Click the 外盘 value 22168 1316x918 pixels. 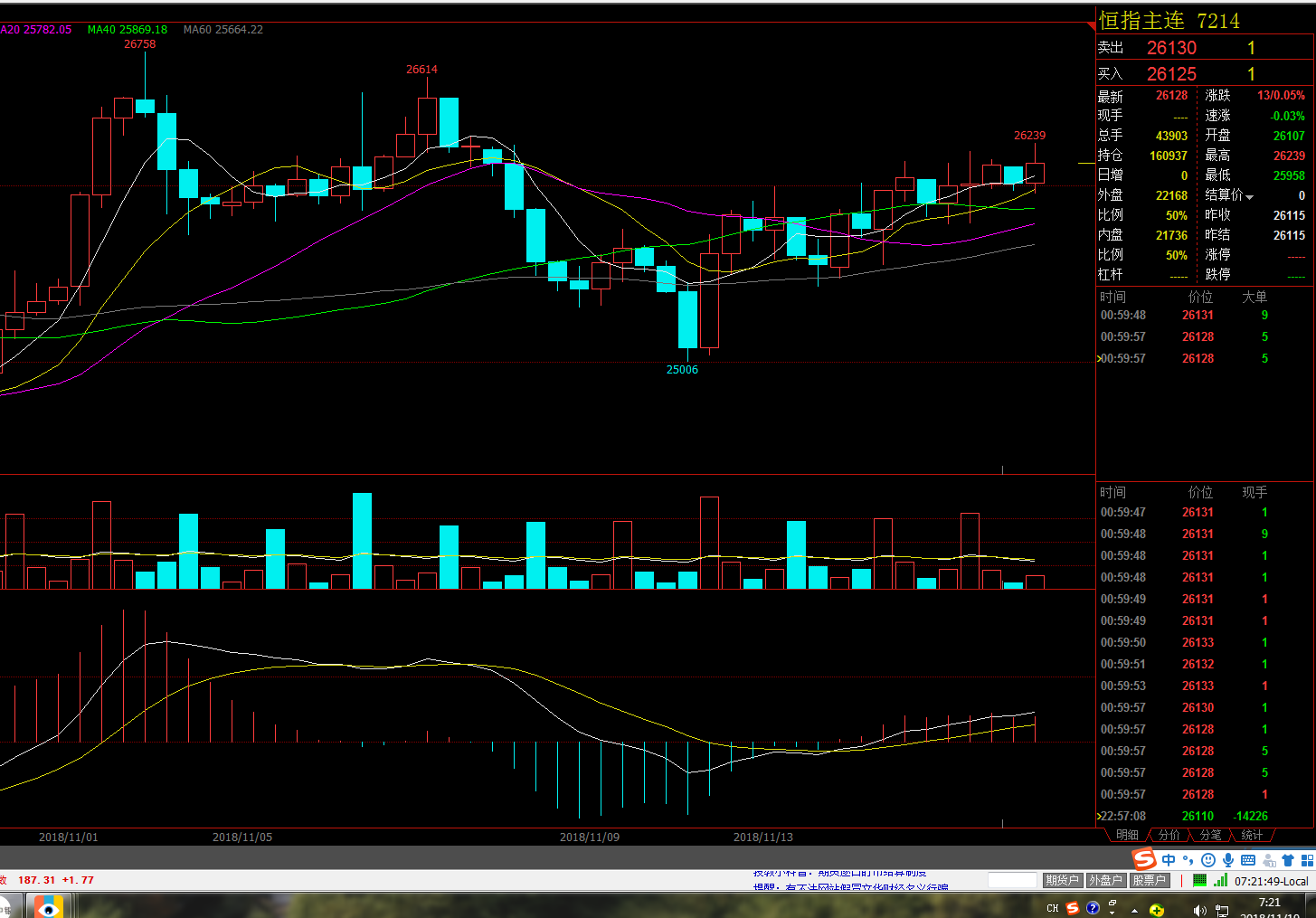click(x=1171, y=195)
